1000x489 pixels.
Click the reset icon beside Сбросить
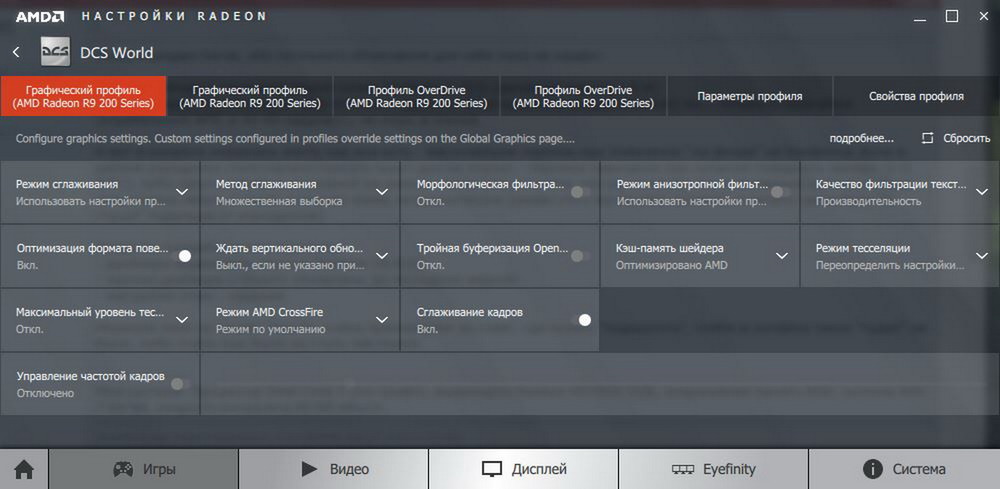(x=927, y=138)
